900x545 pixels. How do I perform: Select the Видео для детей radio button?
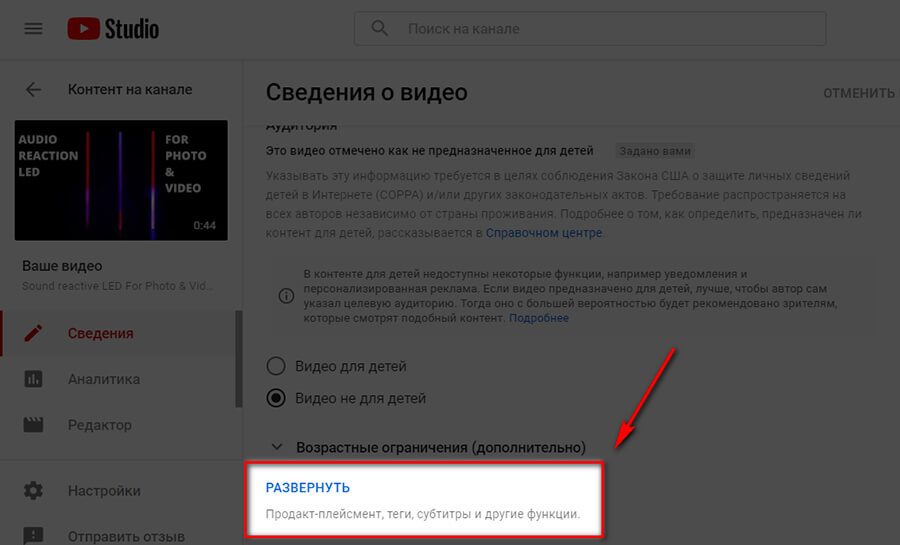(x=276, y=366)
